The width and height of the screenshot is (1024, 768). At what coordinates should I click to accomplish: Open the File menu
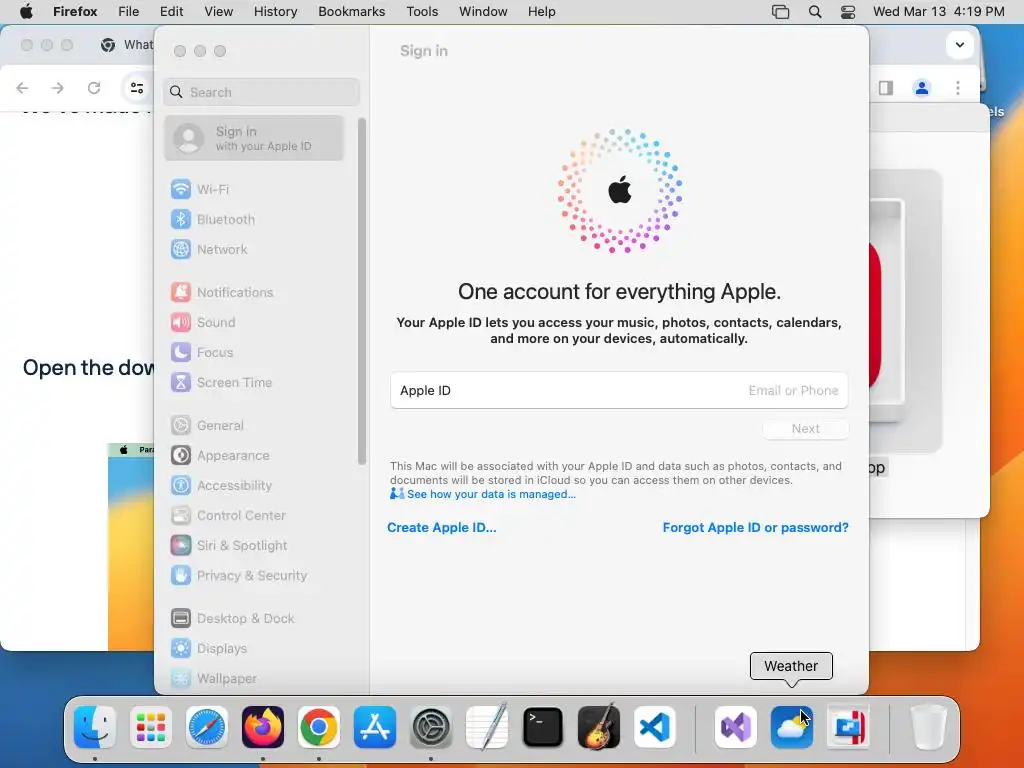point(129,12)
